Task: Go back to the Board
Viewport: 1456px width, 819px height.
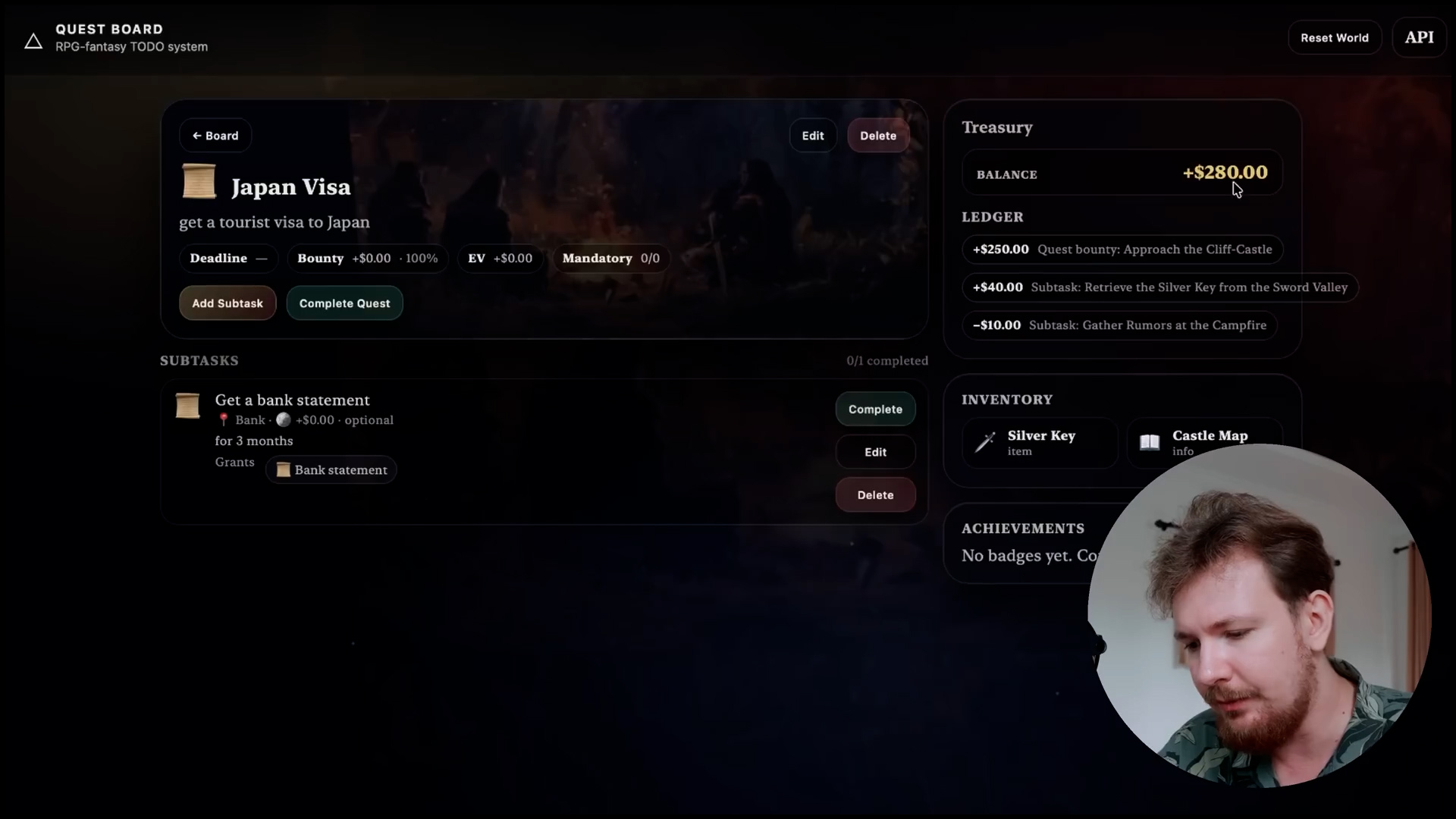Action: click(x=215, y=136)
